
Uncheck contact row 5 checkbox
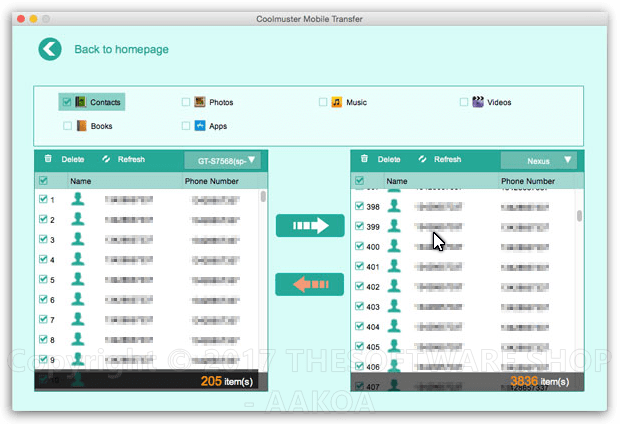[43, 279]
